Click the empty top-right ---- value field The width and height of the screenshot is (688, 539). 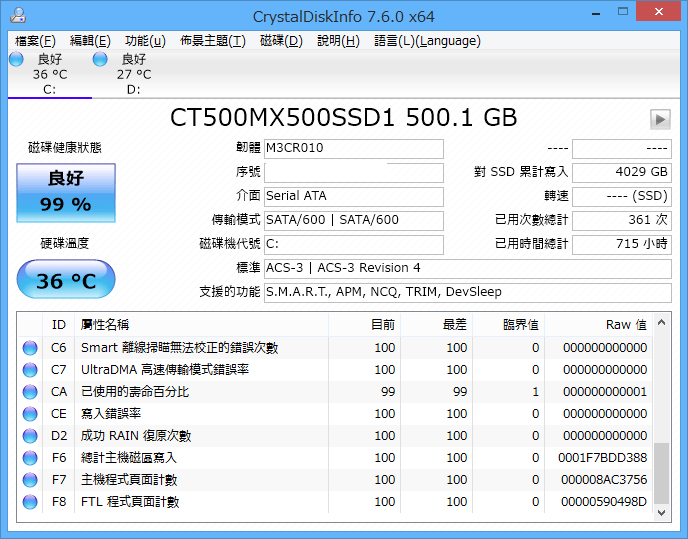click(622, 149)
